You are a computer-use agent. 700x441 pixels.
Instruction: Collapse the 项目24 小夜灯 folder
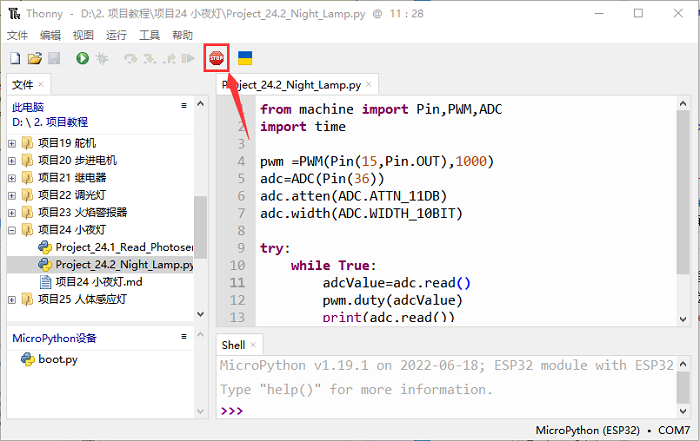(x=12, y=230)
